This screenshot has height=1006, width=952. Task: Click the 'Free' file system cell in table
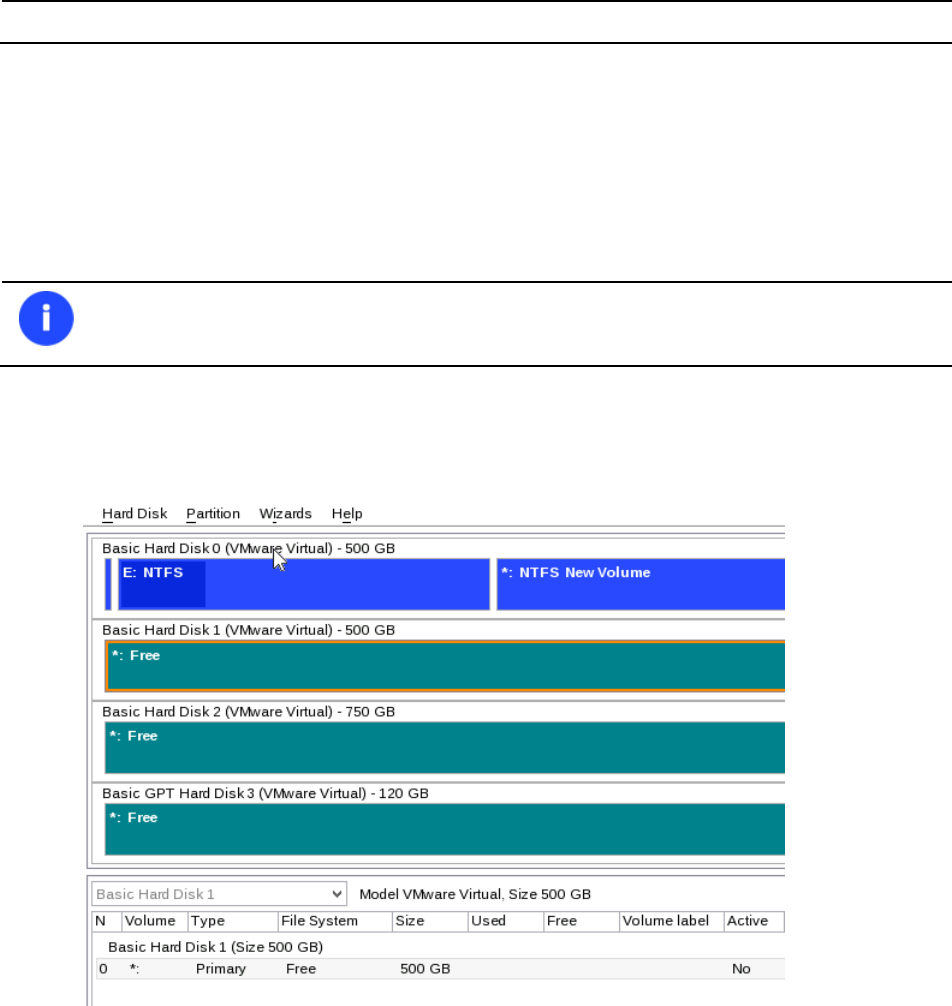tap(301, 969)
